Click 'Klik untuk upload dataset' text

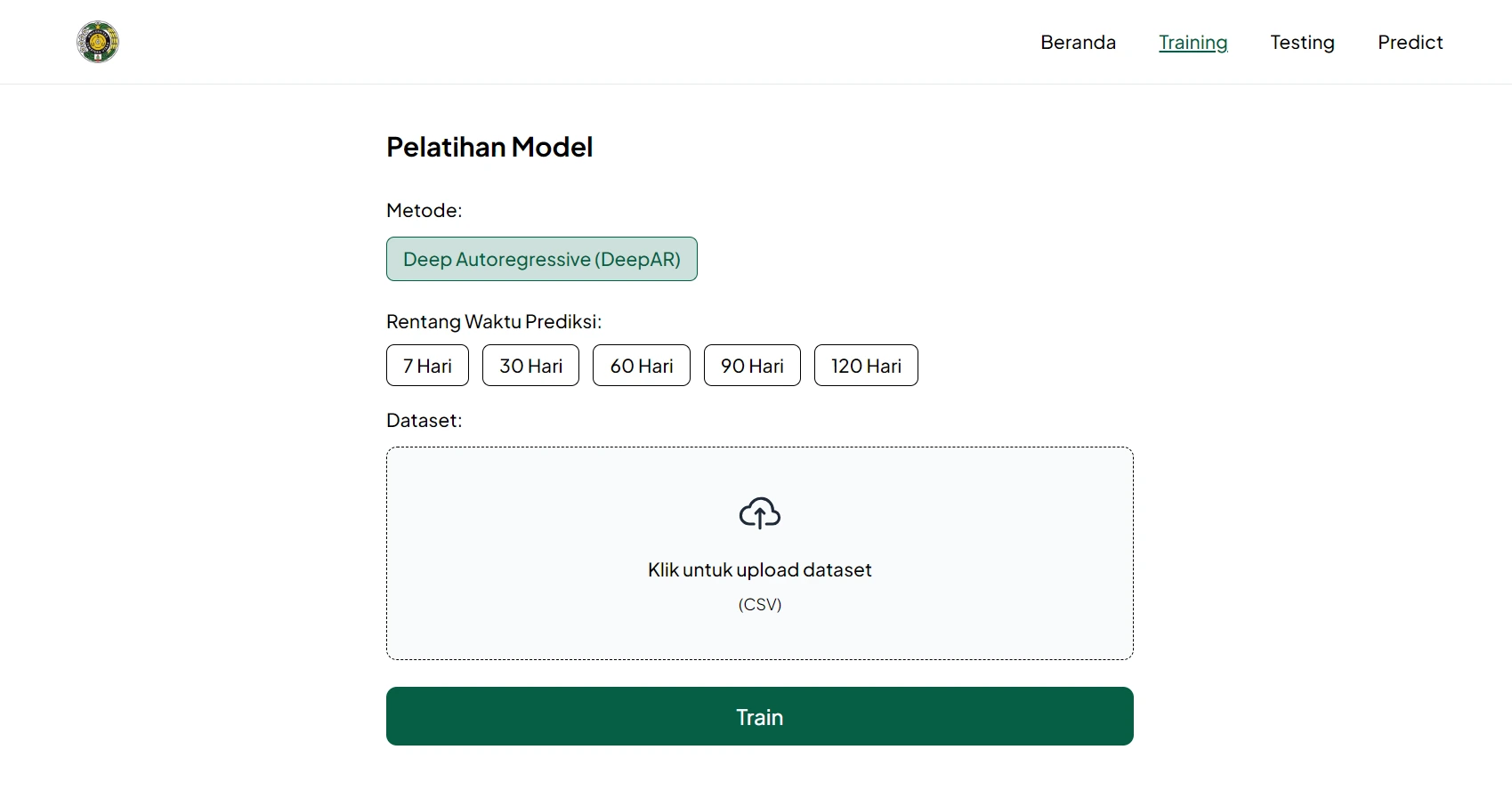759,569
